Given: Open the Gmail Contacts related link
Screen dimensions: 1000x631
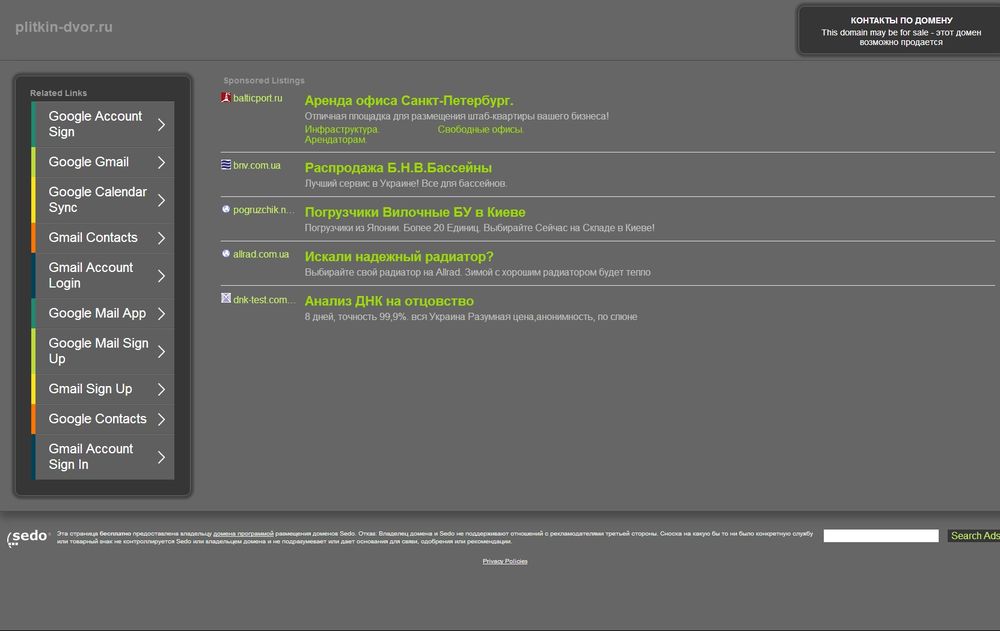Looking at the screenshot, I should (103, 238).
